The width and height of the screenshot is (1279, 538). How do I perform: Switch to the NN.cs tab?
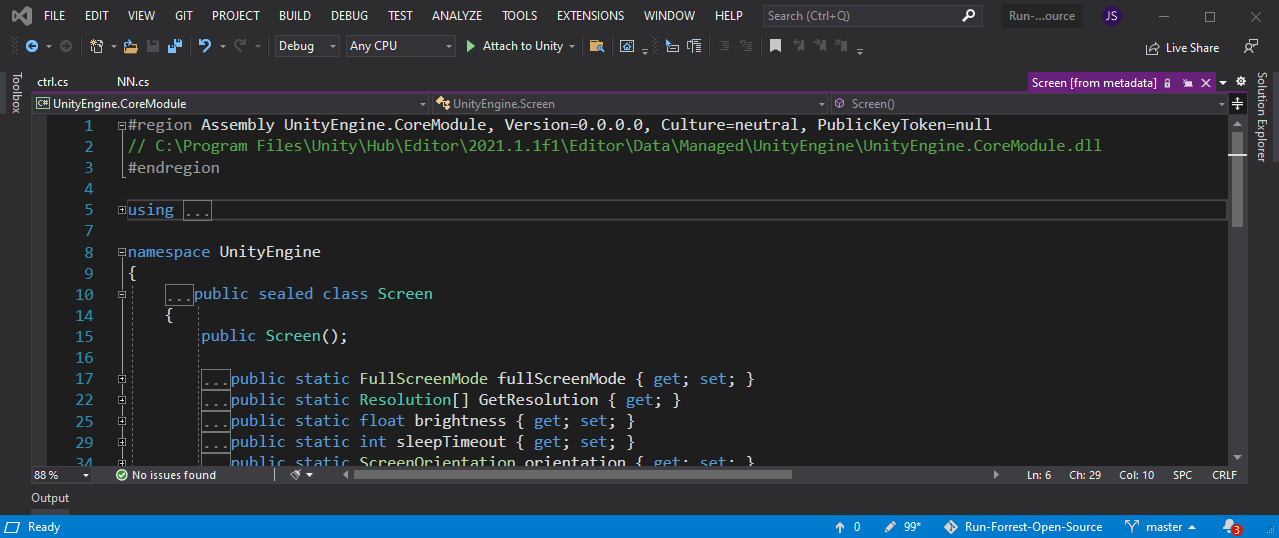click(133, 83)
